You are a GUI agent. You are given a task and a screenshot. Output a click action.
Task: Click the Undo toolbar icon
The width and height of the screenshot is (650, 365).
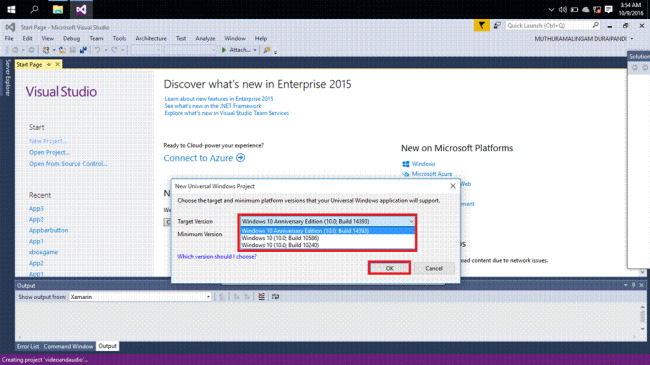97,50
